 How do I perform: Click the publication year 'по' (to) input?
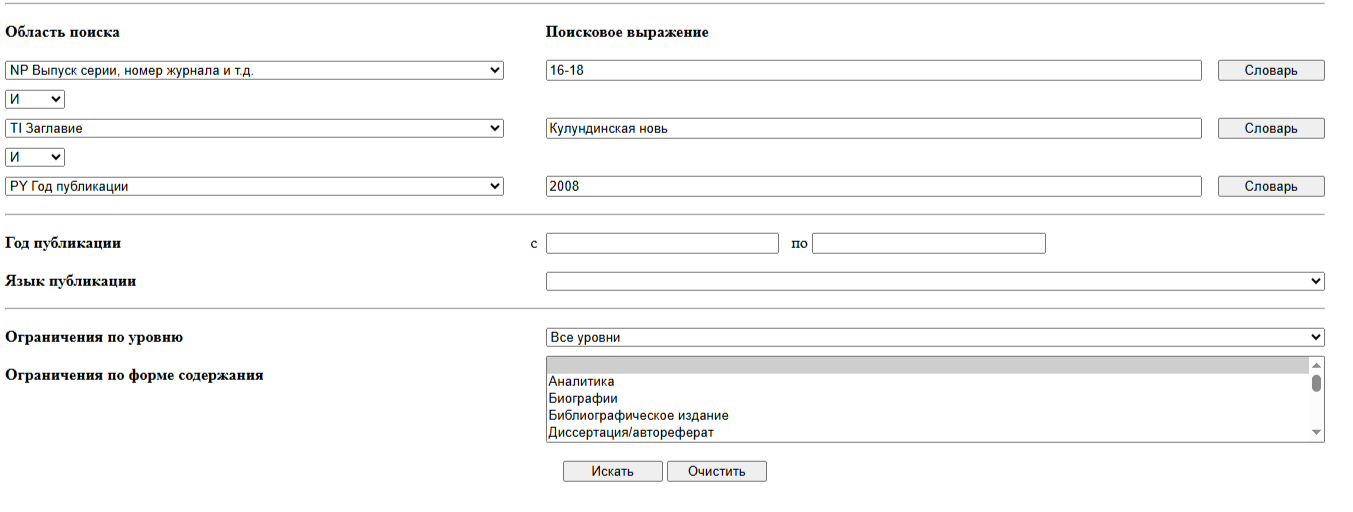point(928,243)
